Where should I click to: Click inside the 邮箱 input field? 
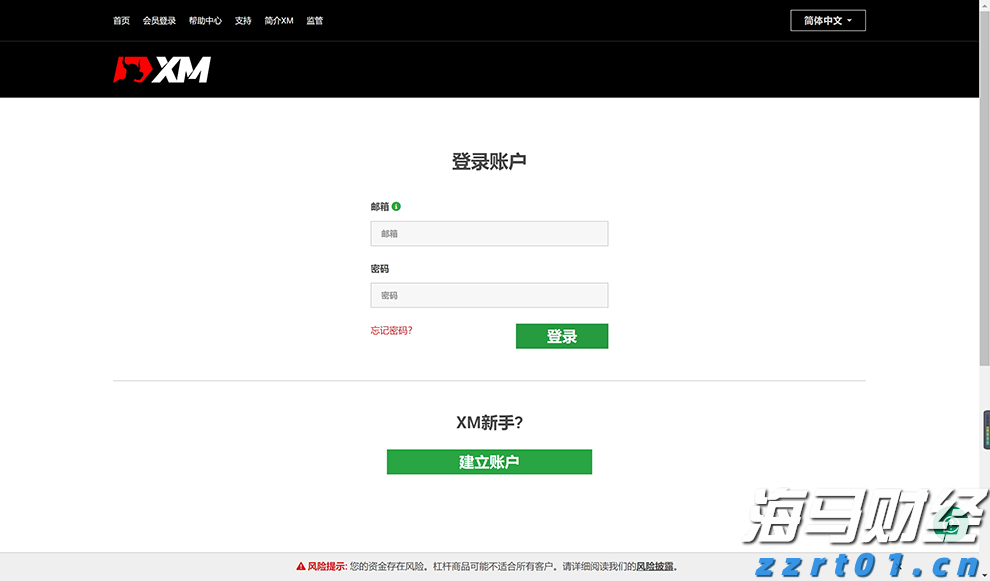[489, 233]
